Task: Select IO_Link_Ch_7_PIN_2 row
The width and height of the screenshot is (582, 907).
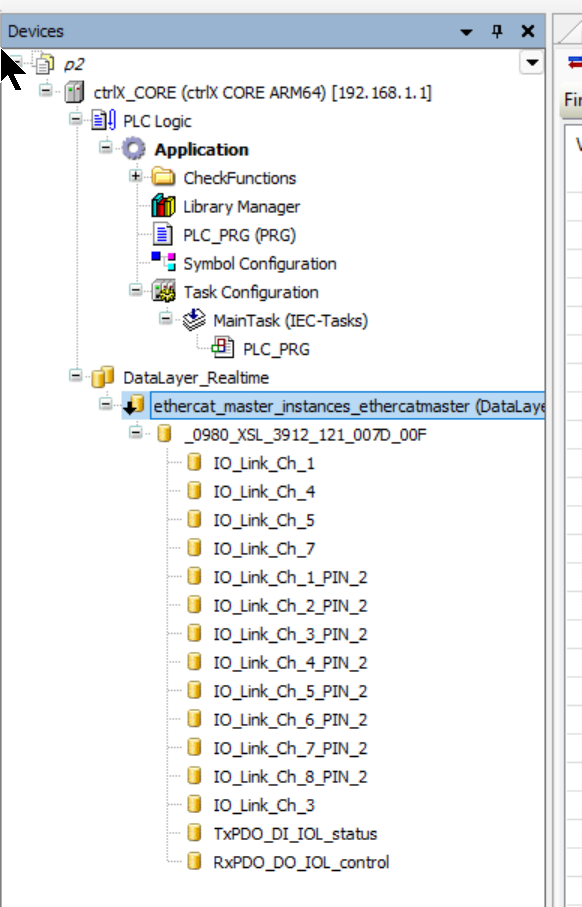Action: [290, 749]
